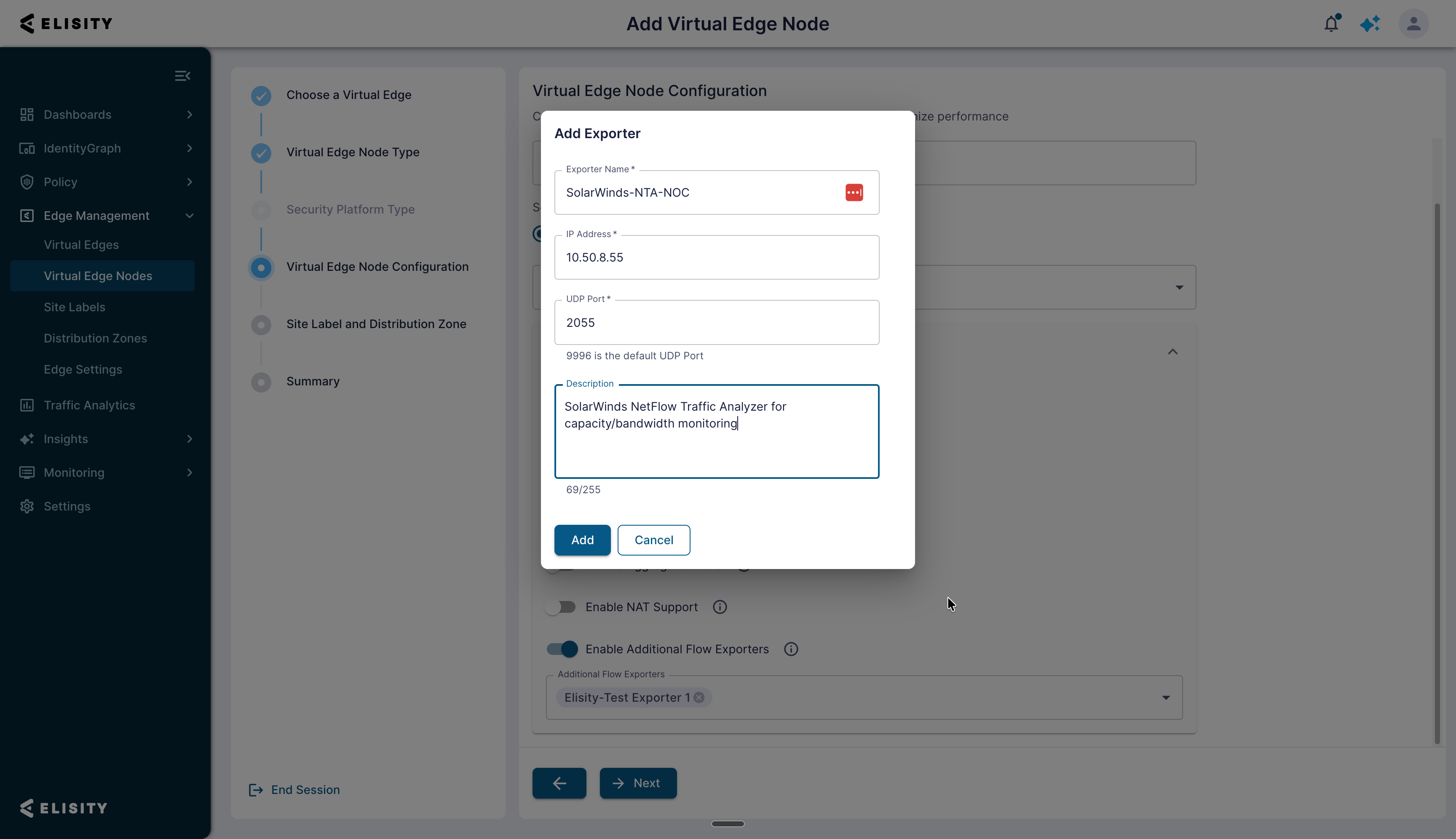Open Edge Settings menu item
1456x839 pixels.
(x=83, y=369)
